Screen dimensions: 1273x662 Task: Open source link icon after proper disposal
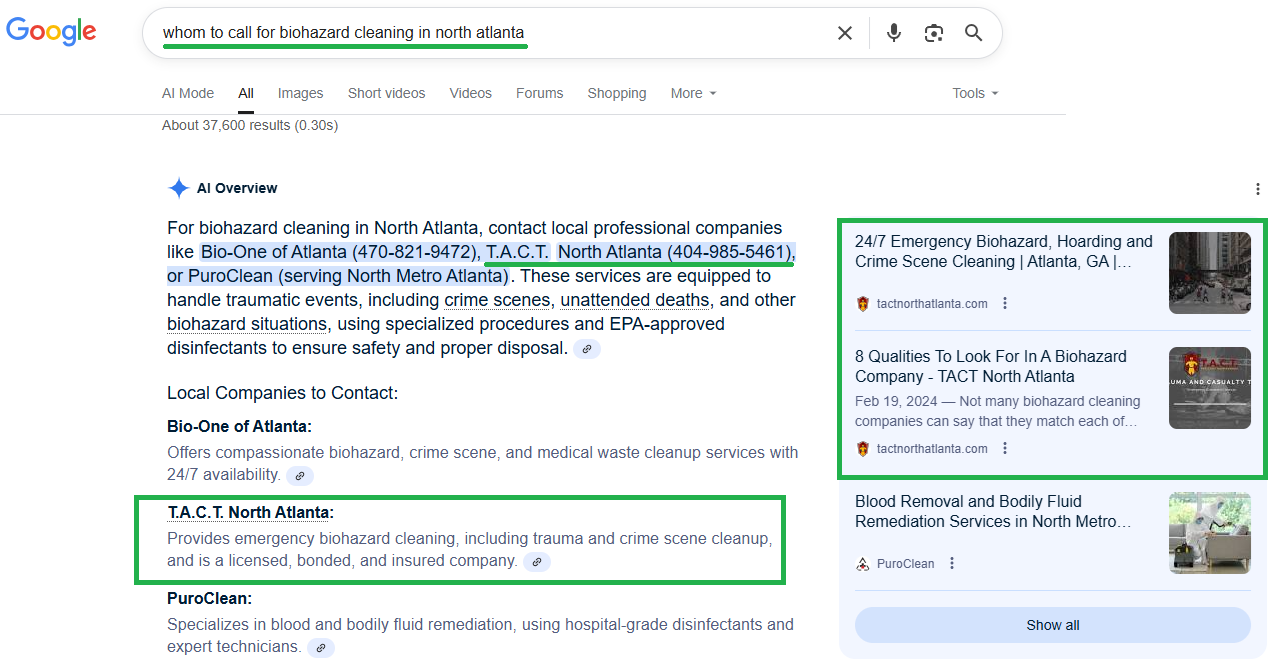click(x=587, y=349)
